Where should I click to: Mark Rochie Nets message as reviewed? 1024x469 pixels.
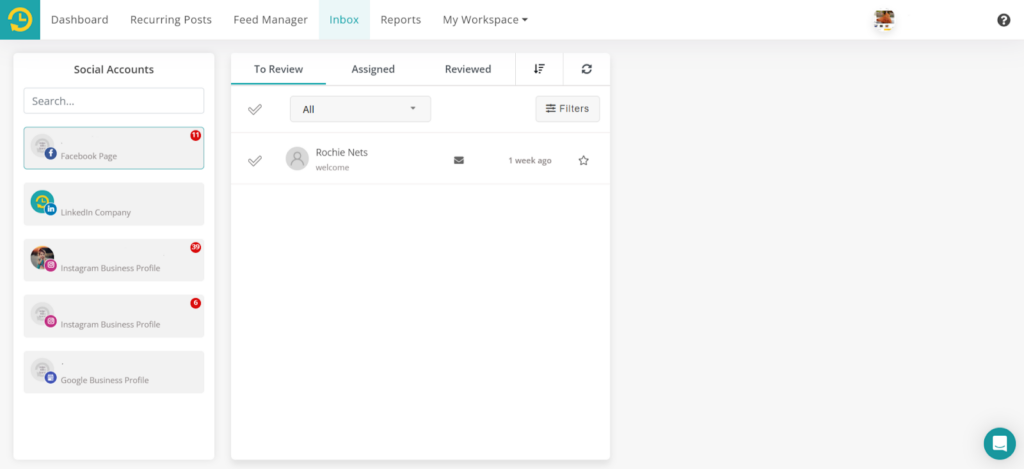coord(255,160)
